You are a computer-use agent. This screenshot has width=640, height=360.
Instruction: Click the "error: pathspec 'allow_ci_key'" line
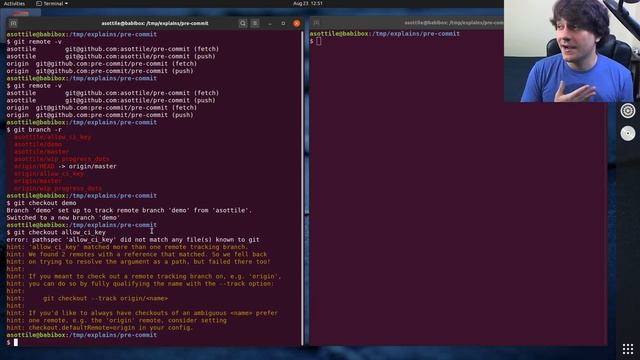point(133,240)
